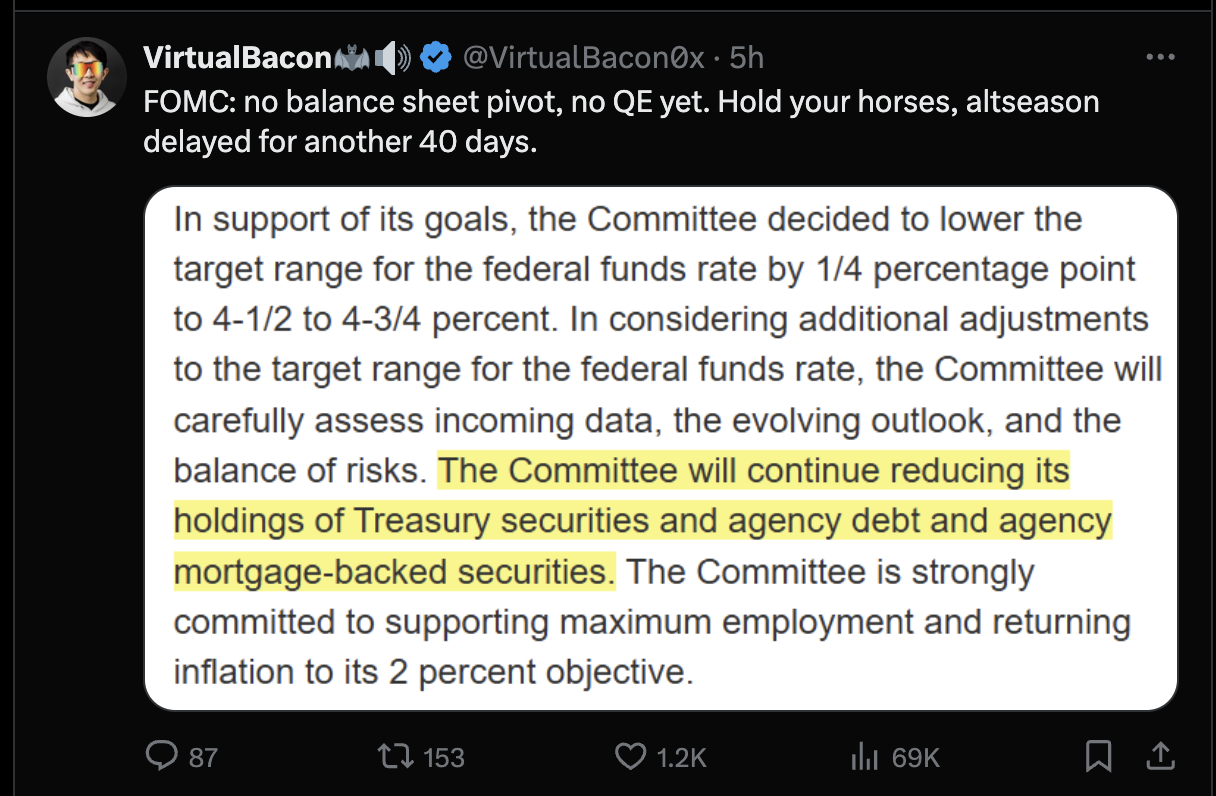Like the tweet with the heart icon

630,757
